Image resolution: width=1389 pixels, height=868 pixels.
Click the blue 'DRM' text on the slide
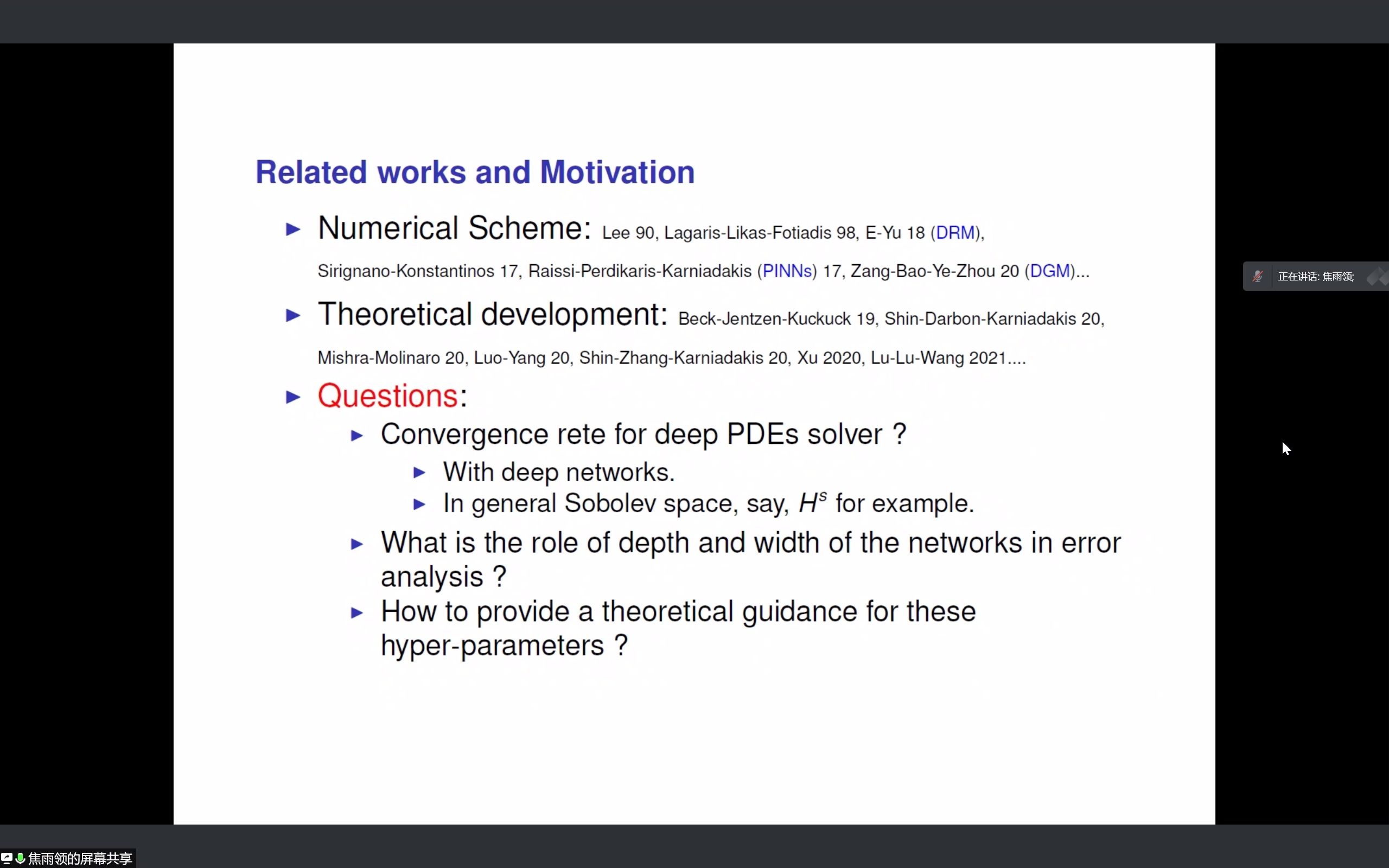[x=955, y=233]
